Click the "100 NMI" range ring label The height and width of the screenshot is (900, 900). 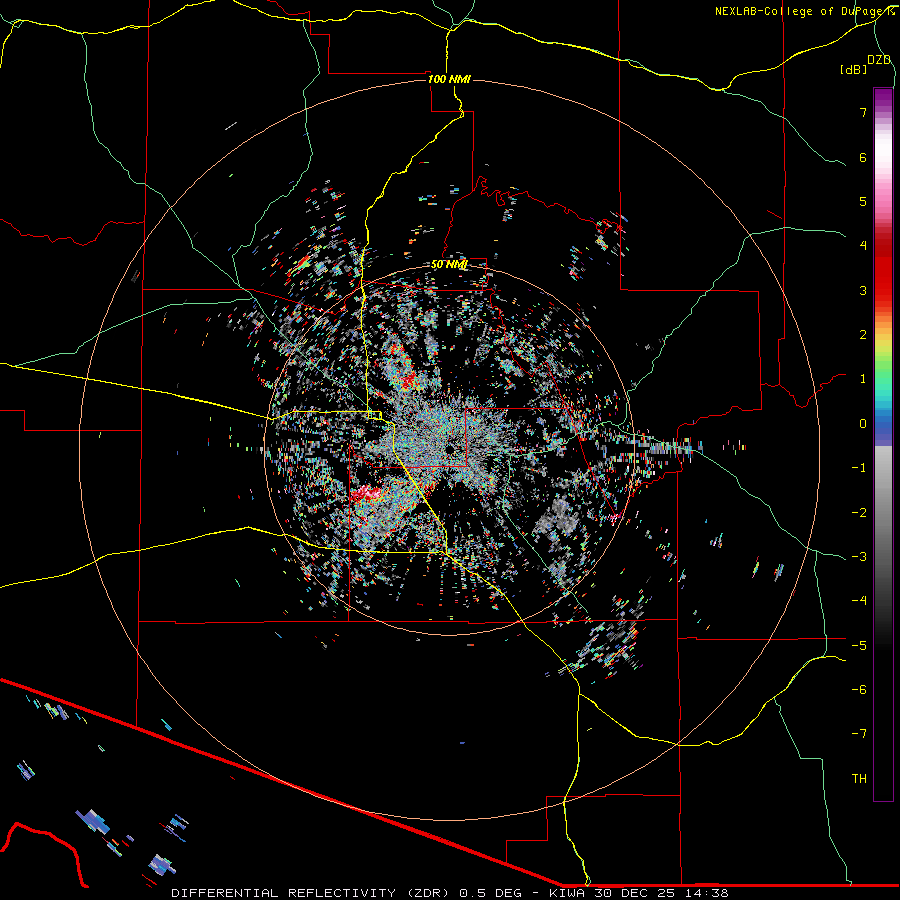pyautogui.click(x=449, y=79)
